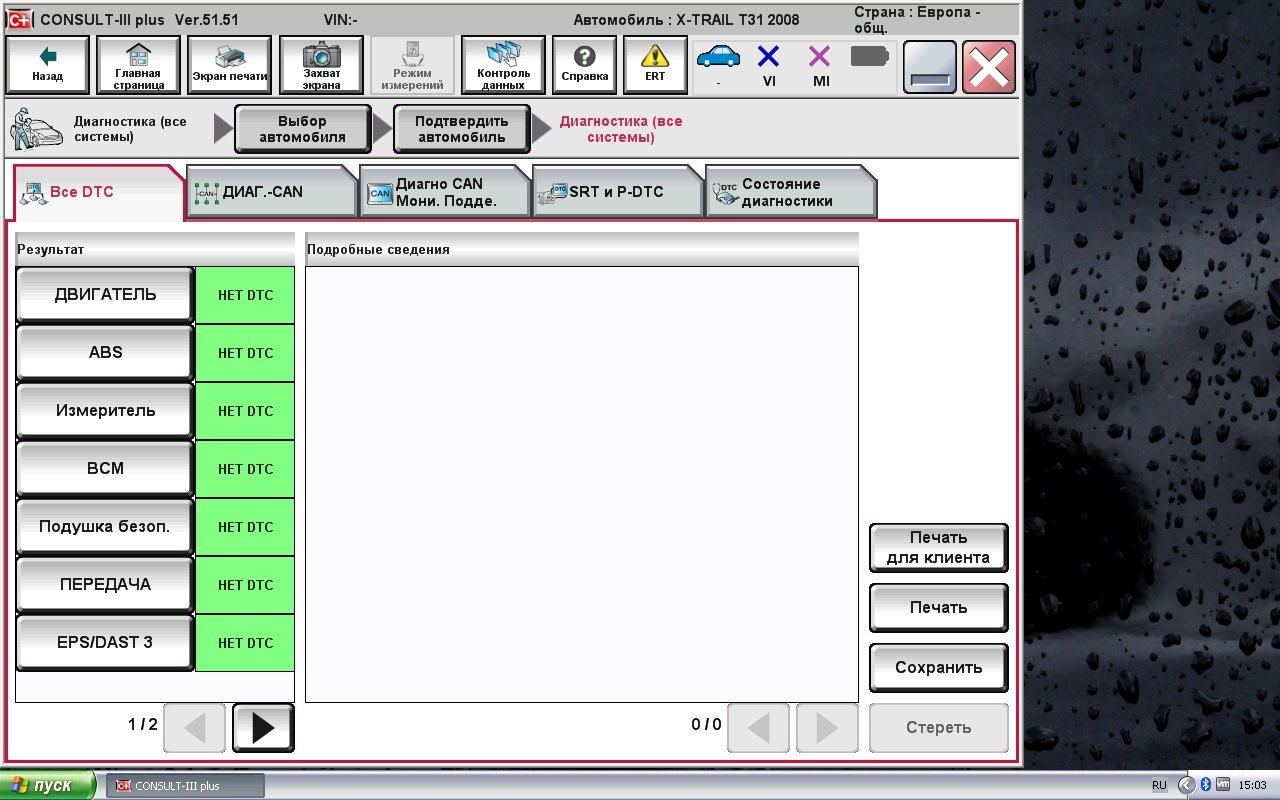Open the Главная страница home icon
This screenshot has height=800, width=1280.
[x=138, y=66]
